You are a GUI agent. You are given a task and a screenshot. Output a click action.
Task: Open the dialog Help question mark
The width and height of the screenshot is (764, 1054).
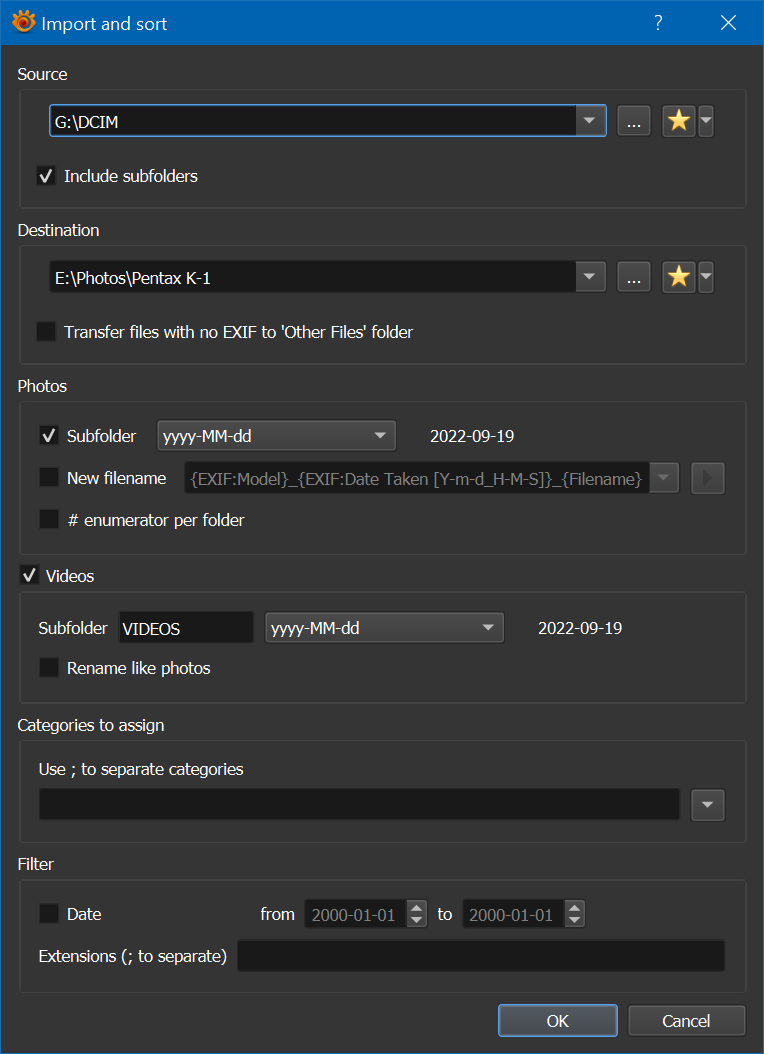(x=658, y=23)
